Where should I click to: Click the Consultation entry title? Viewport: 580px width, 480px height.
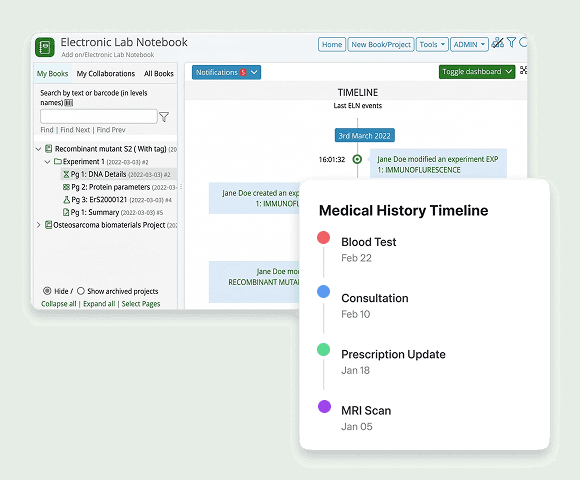tap(375, 298)
